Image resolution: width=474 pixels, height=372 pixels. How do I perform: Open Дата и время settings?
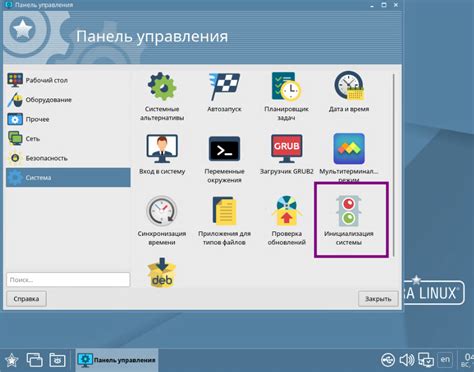click(x=349, y=92)
